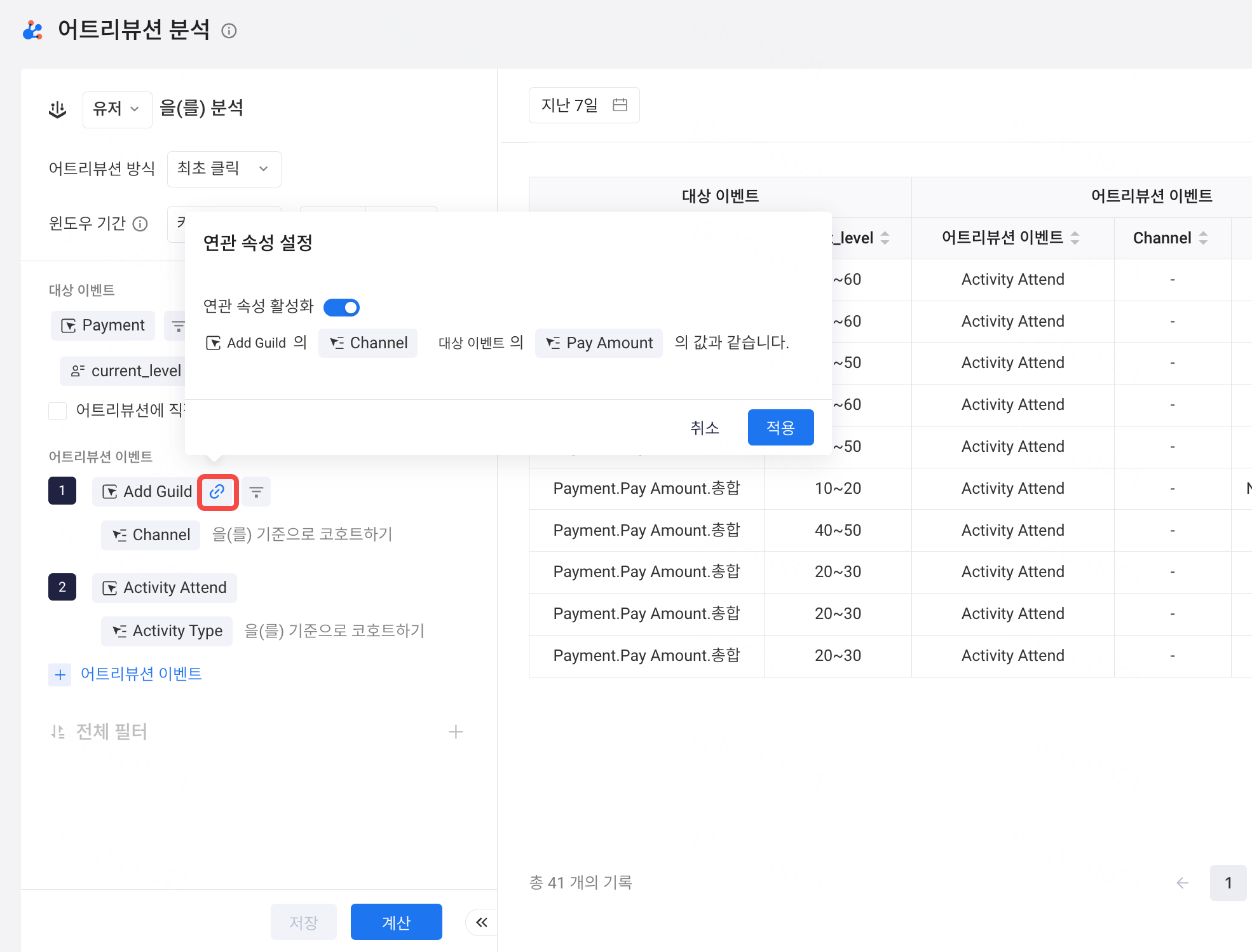Sort the Channel column with the sort arrows
The width and height of the screenshot is (1252, 952).
pos(1203,238)
